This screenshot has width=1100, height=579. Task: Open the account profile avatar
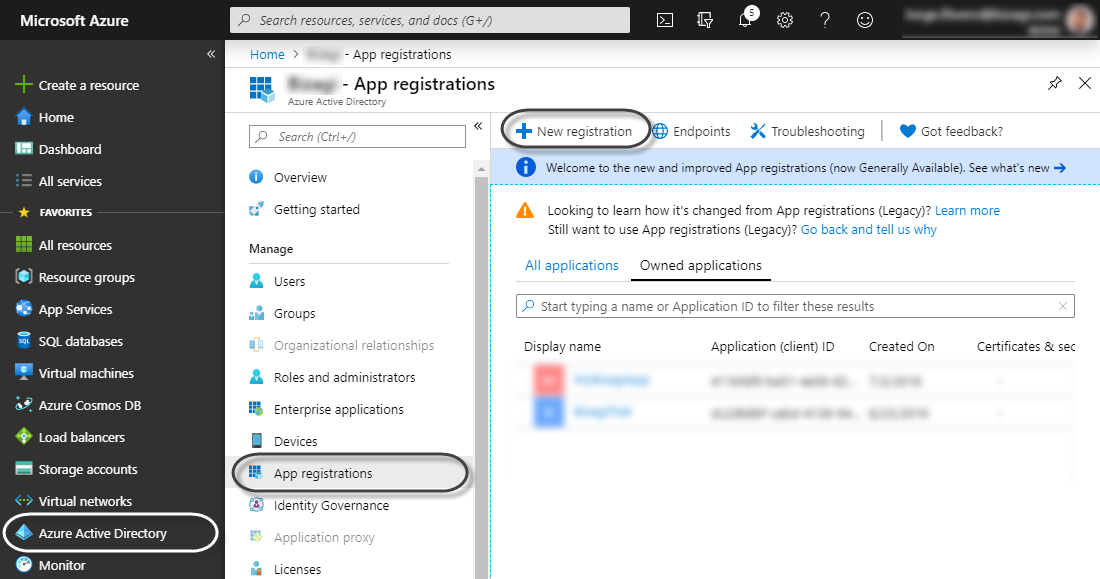(x=1080, y=20)
